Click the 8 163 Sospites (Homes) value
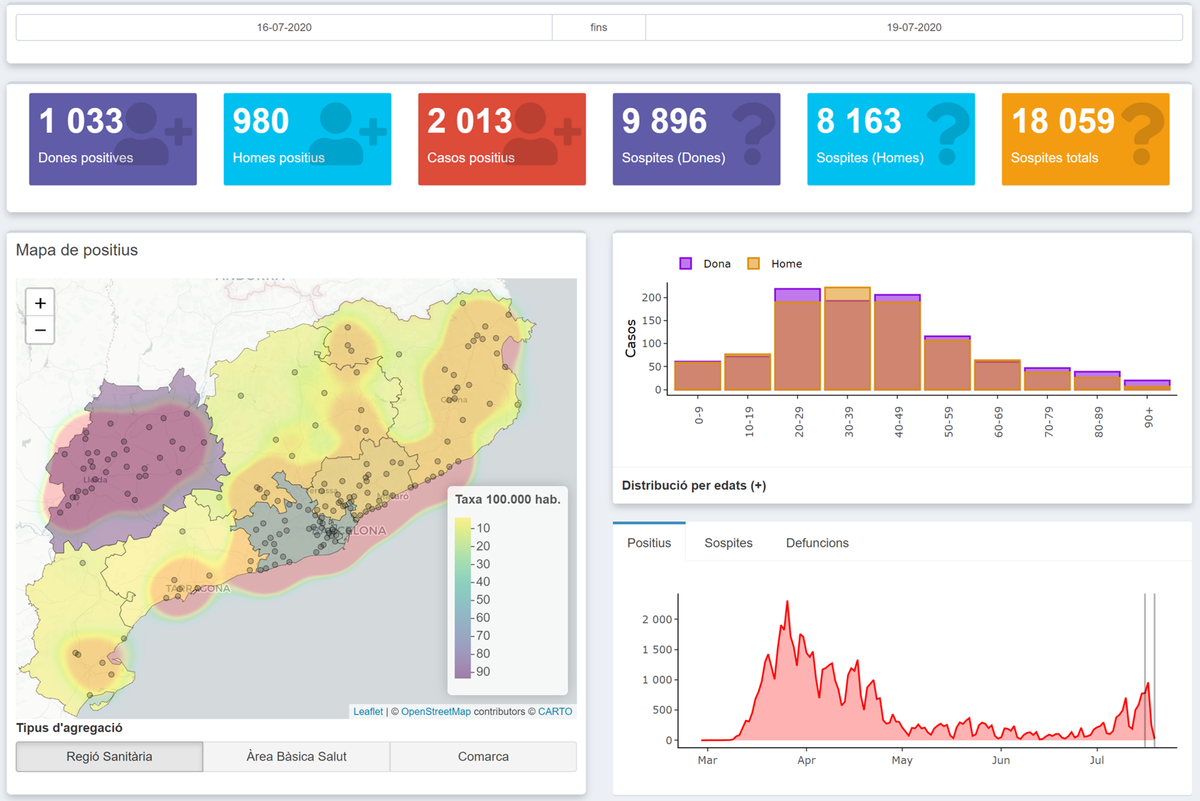1200x801 pixels. coord(859,121)
